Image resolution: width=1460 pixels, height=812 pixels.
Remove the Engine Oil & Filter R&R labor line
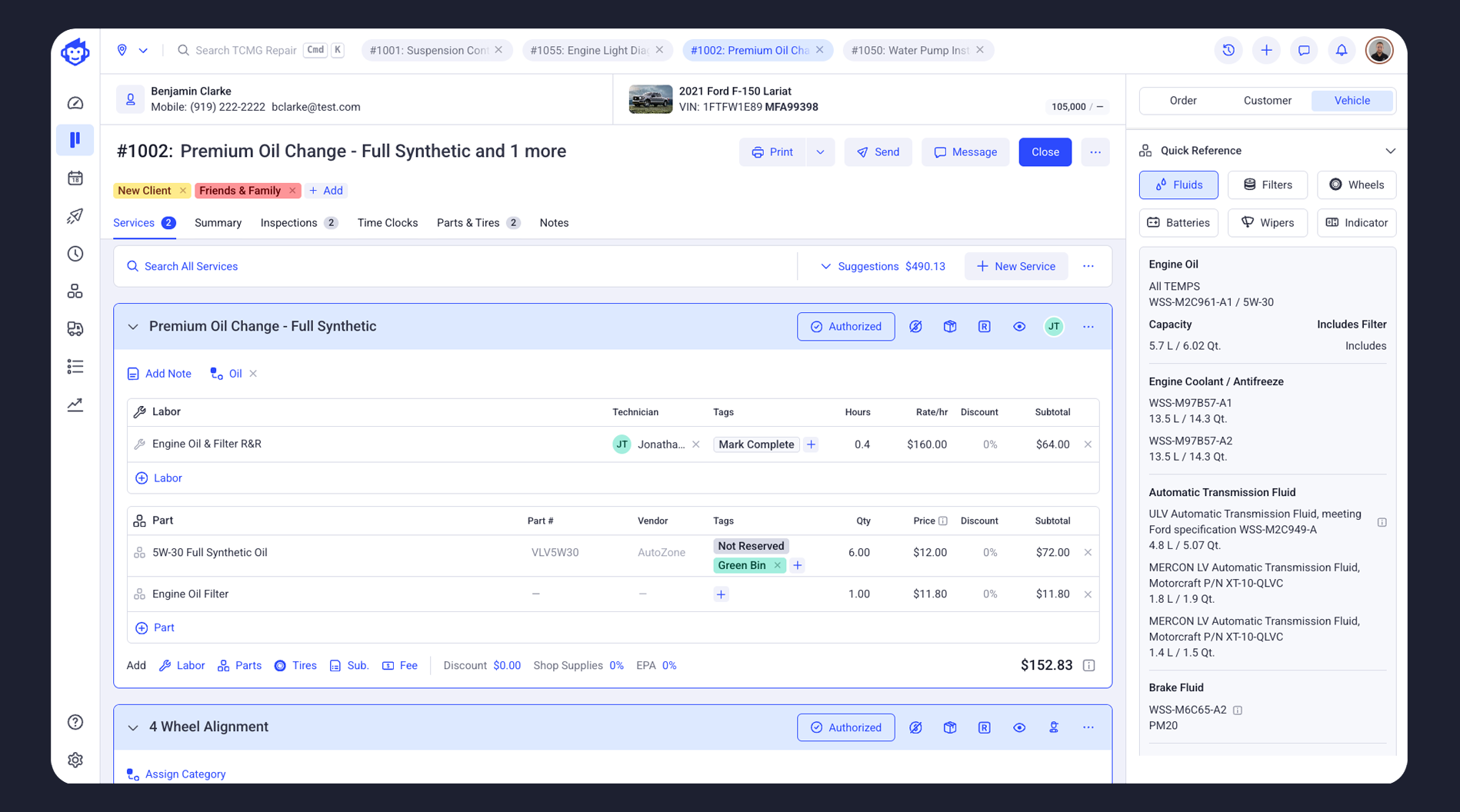1088,444
